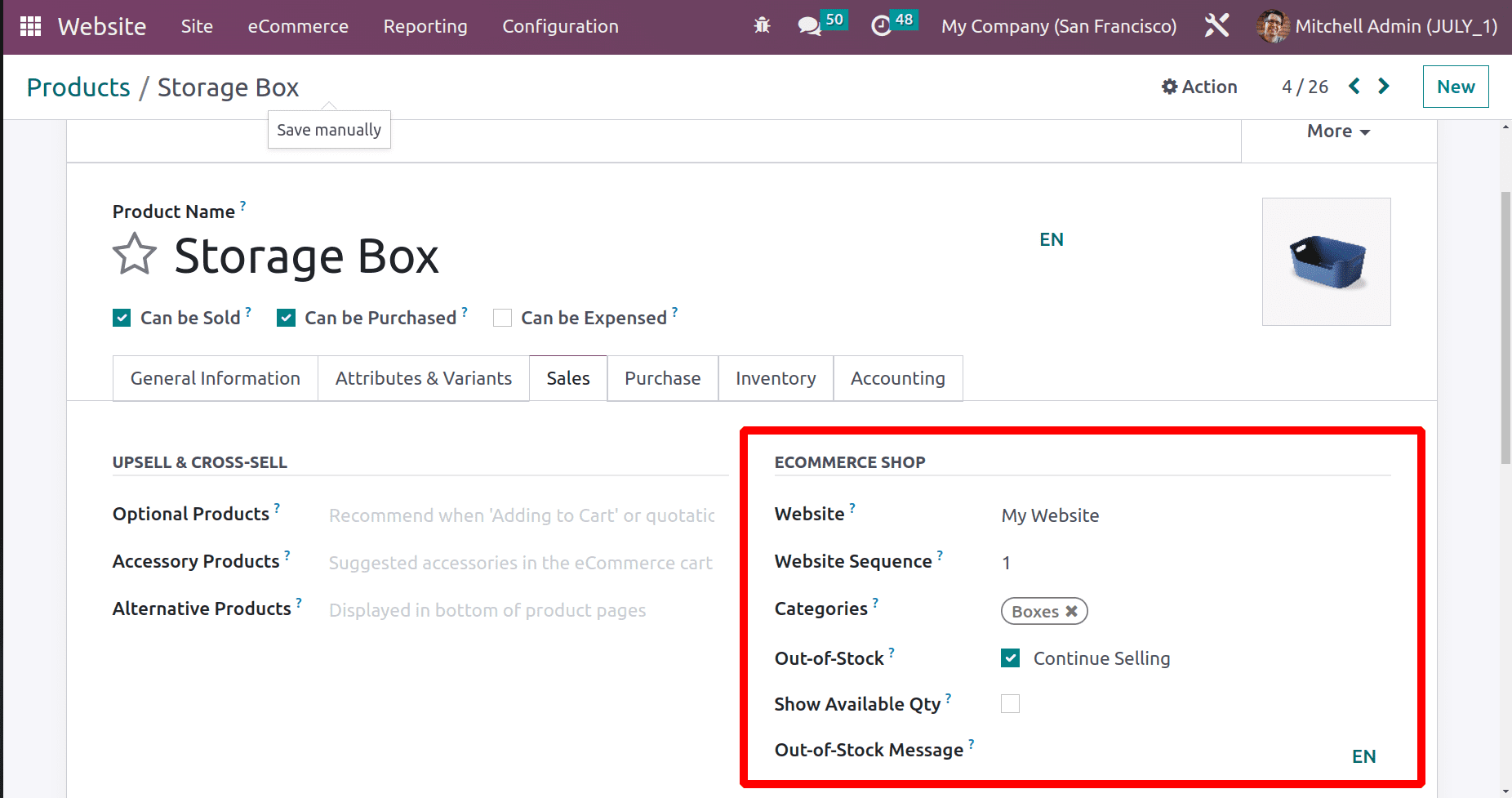Toggle the Can be Purchased checkbox

(286, 318)
